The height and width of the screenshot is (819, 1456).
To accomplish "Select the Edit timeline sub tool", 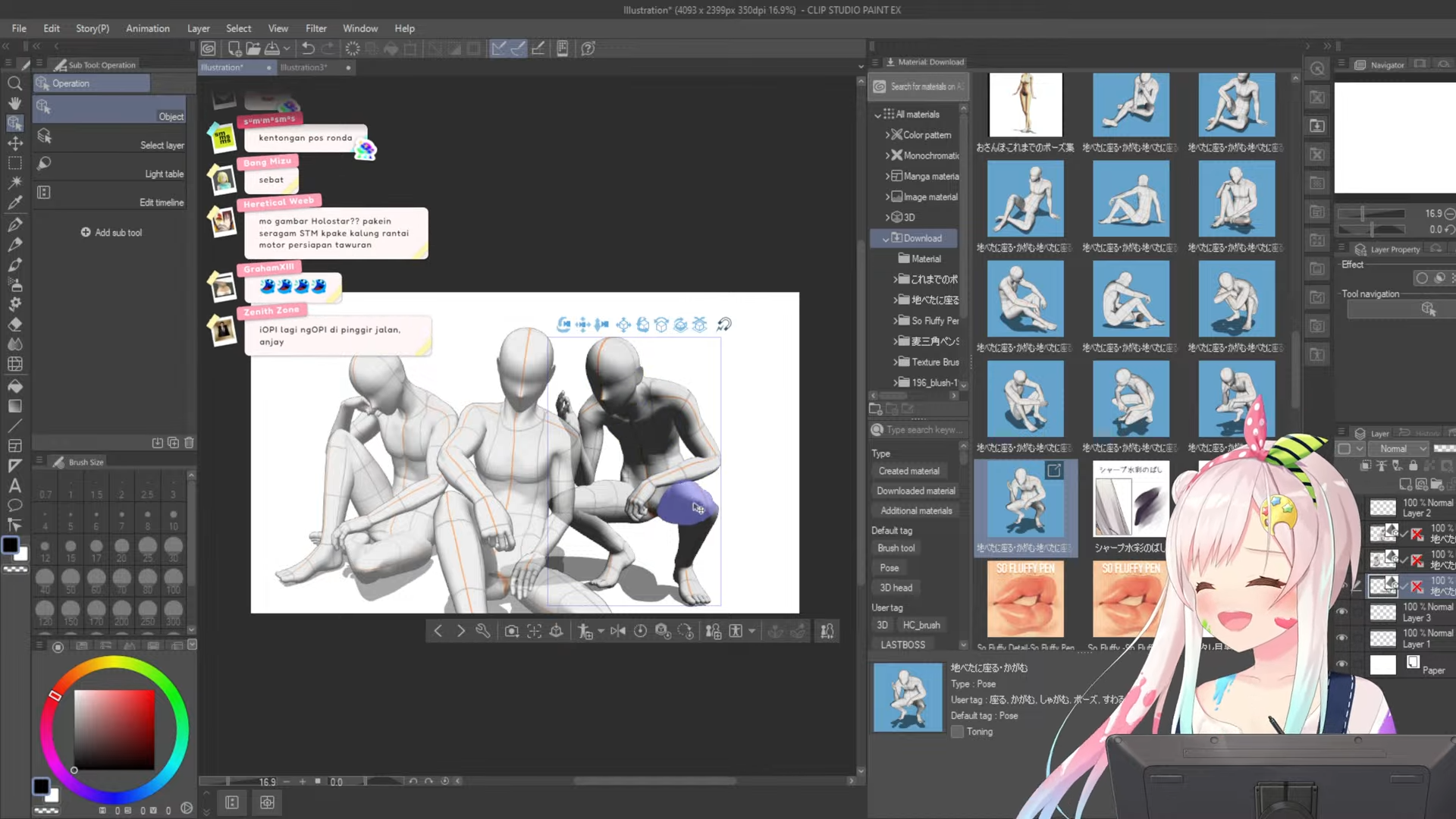I will (x=110, y=196).
